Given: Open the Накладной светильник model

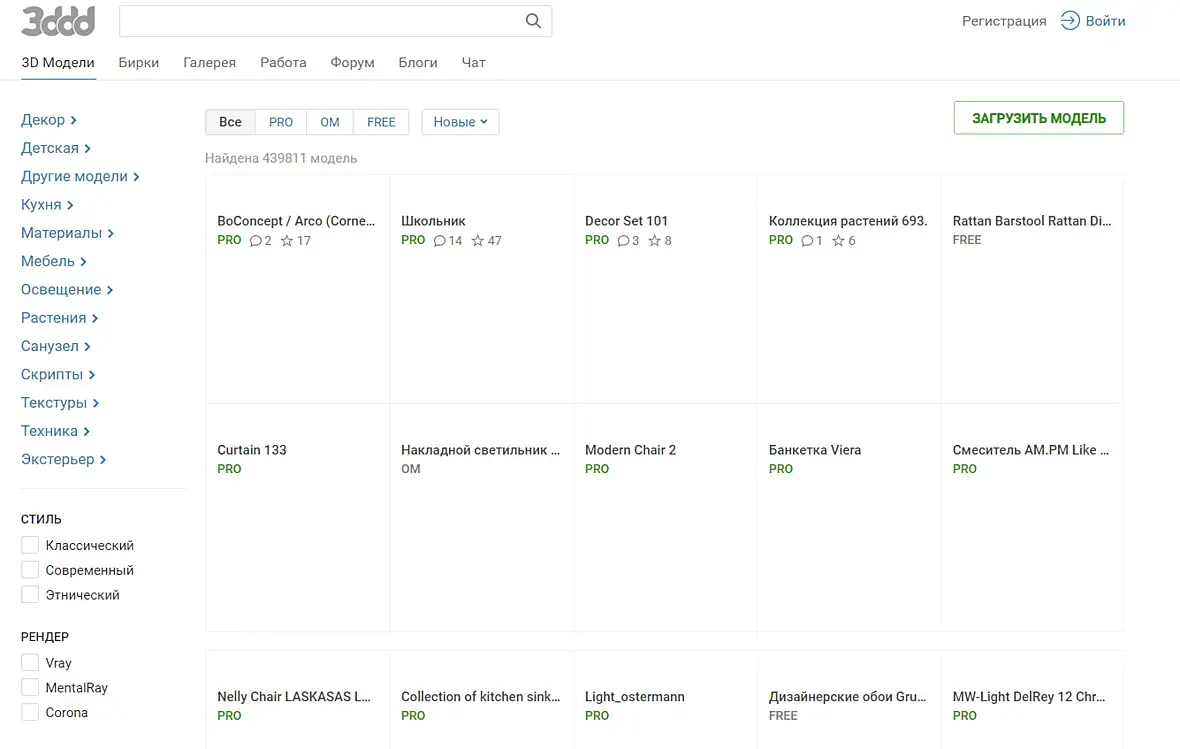Looking at the screenshot, I should 480,450.
